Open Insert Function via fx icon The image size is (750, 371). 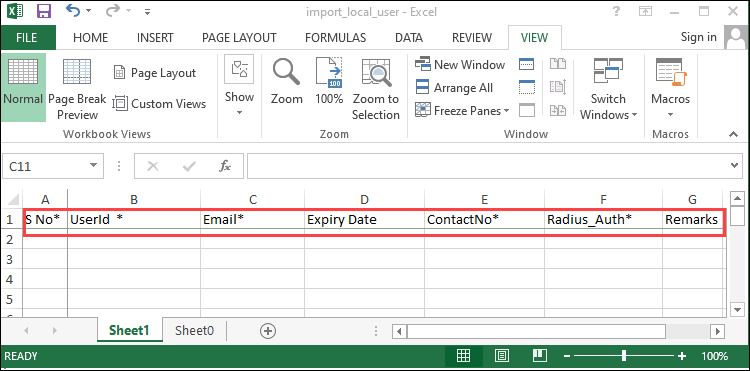pyautogui.click(x=225, y=166)
